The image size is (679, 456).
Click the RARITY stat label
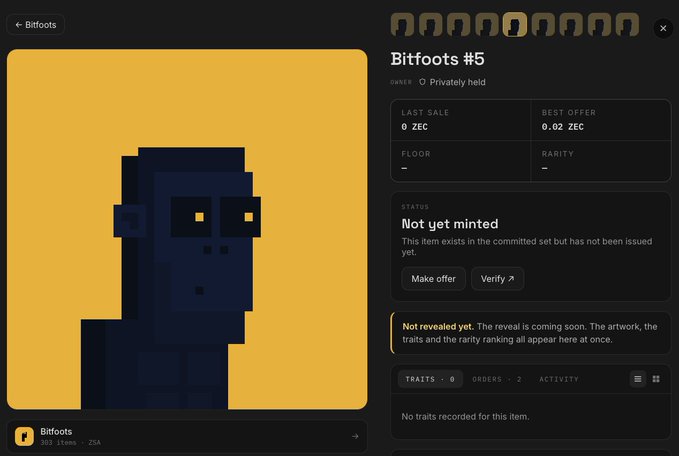coord(557,154)
